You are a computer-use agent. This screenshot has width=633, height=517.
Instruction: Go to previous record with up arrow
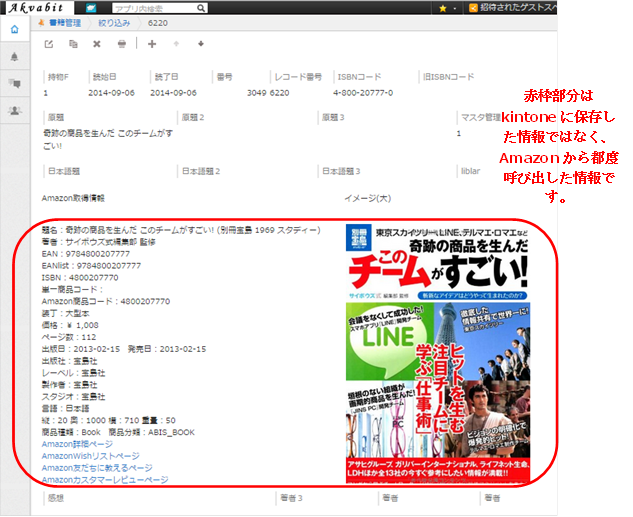(176, 44)
